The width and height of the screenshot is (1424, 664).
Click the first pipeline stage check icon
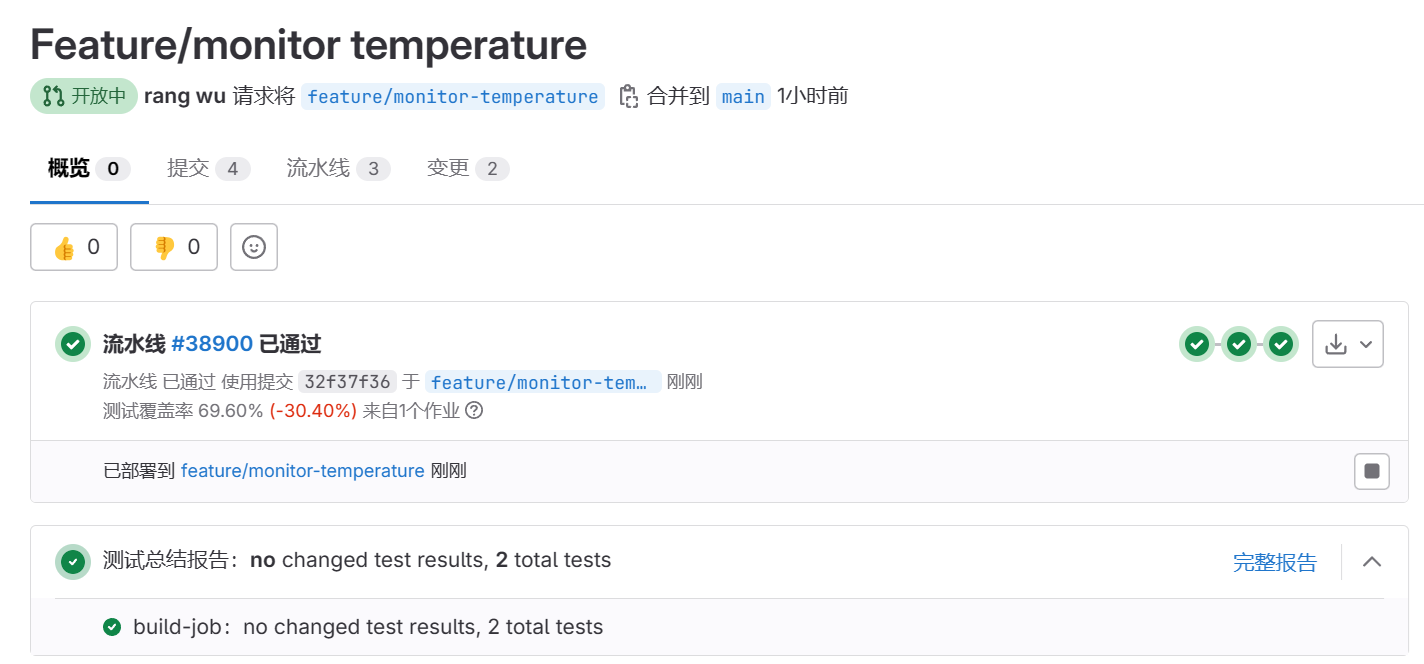1197,343
